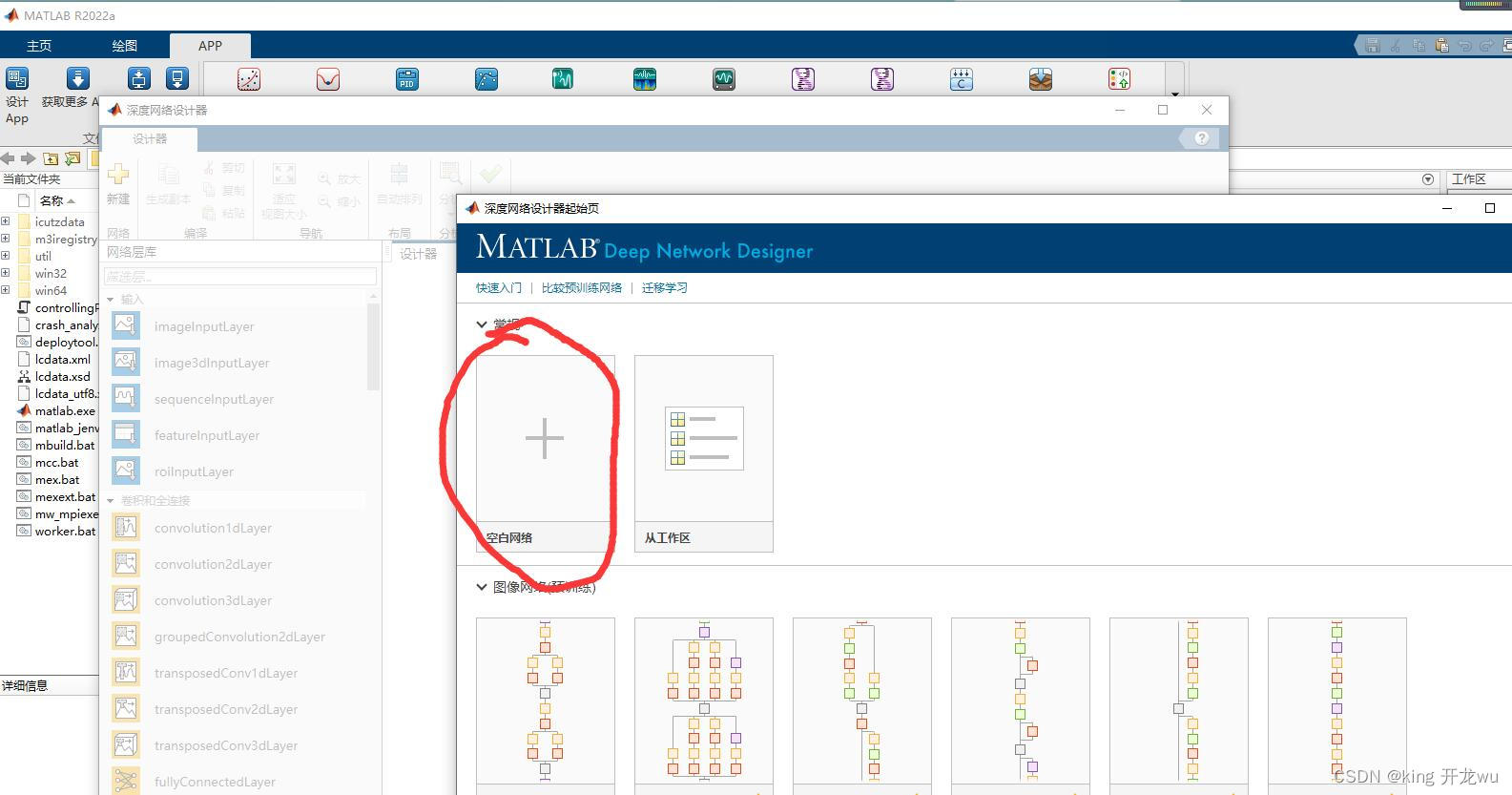Image resolution: width=1512 pixels, height=795 pixels.
Task: Open help in Deep Network Designer window
Action: point(1201,138)
